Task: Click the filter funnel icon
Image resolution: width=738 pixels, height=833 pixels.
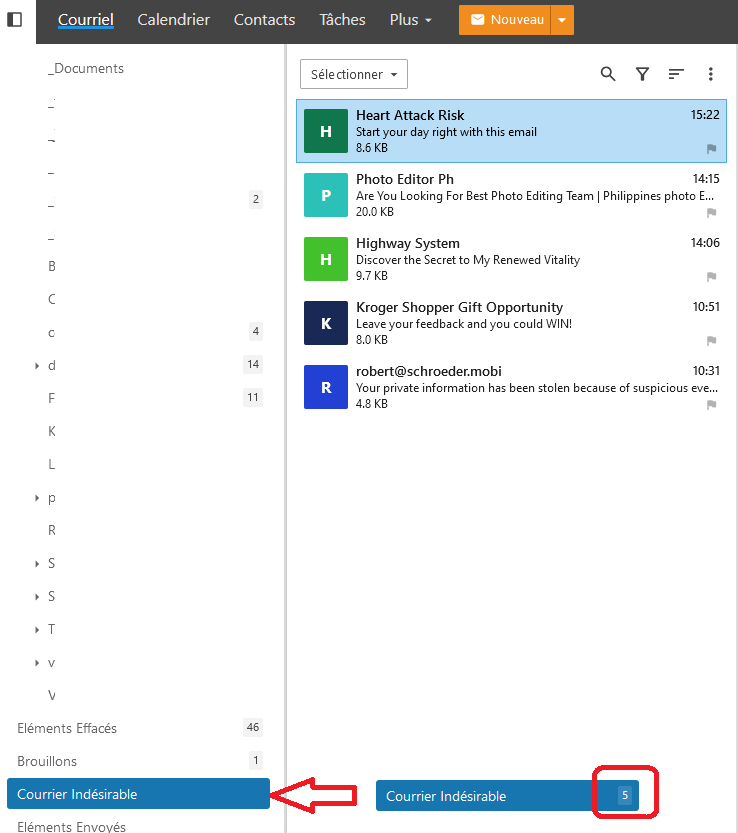Action: (643, 74)
